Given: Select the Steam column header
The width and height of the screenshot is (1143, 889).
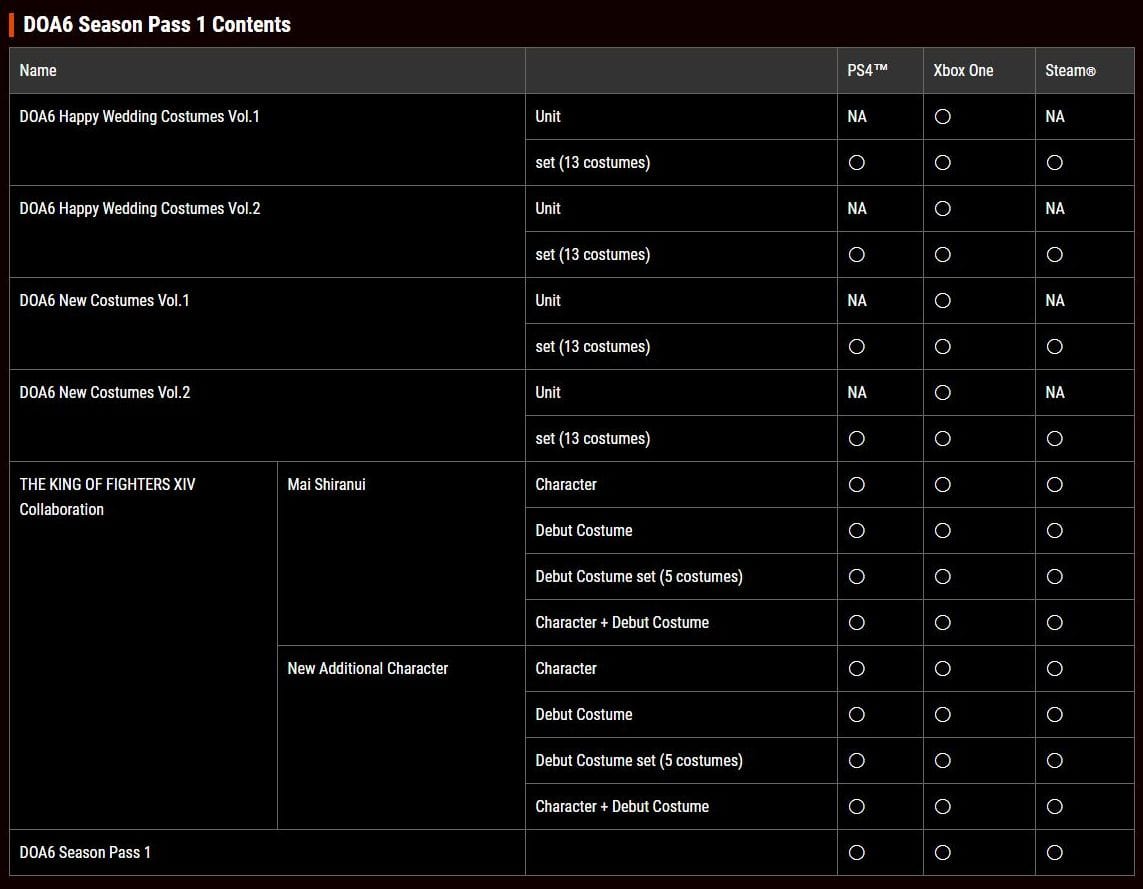Looking at the screenshot, I should (x=1070, y=71).
